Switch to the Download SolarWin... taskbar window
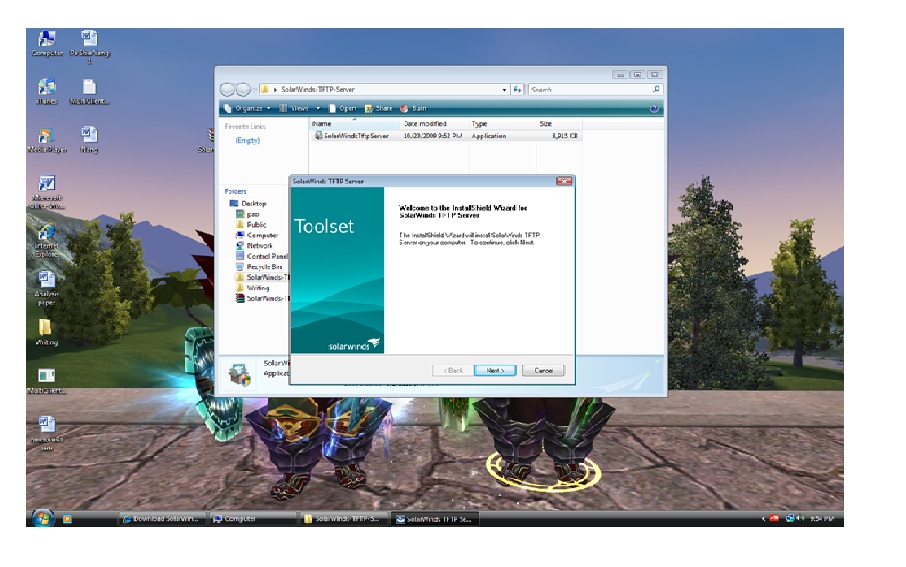Image resolution: width=906 pixels, height=567 pixels. coord(161,519)
